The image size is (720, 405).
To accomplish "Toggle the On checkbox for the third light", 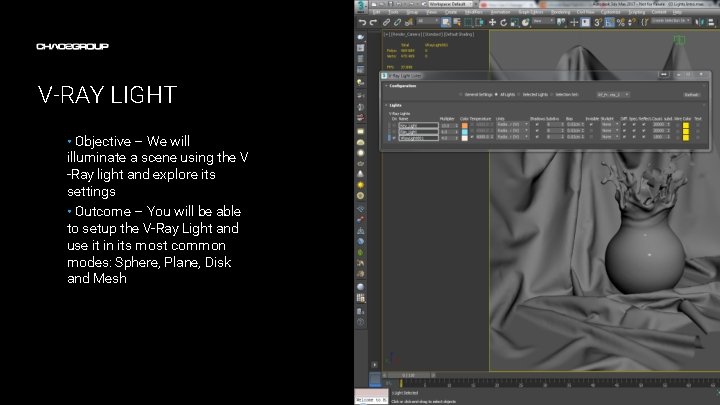I will pos(394,138).
